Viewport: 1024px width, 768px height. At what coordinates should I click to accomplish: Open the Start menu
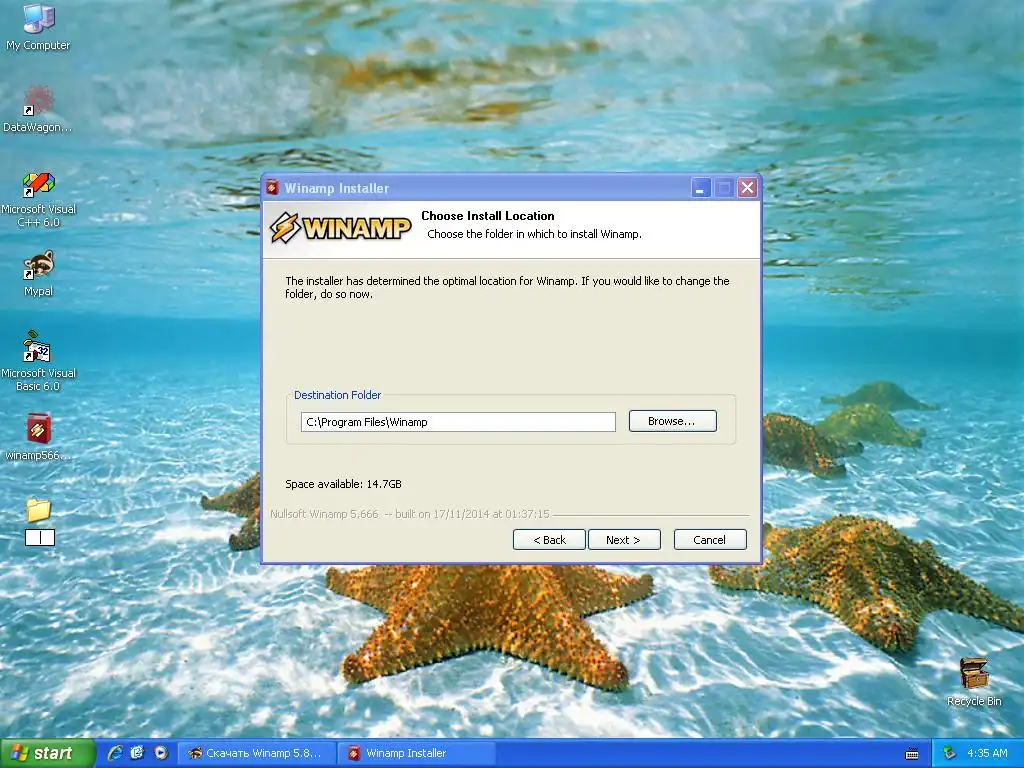[x=46, y=754]
